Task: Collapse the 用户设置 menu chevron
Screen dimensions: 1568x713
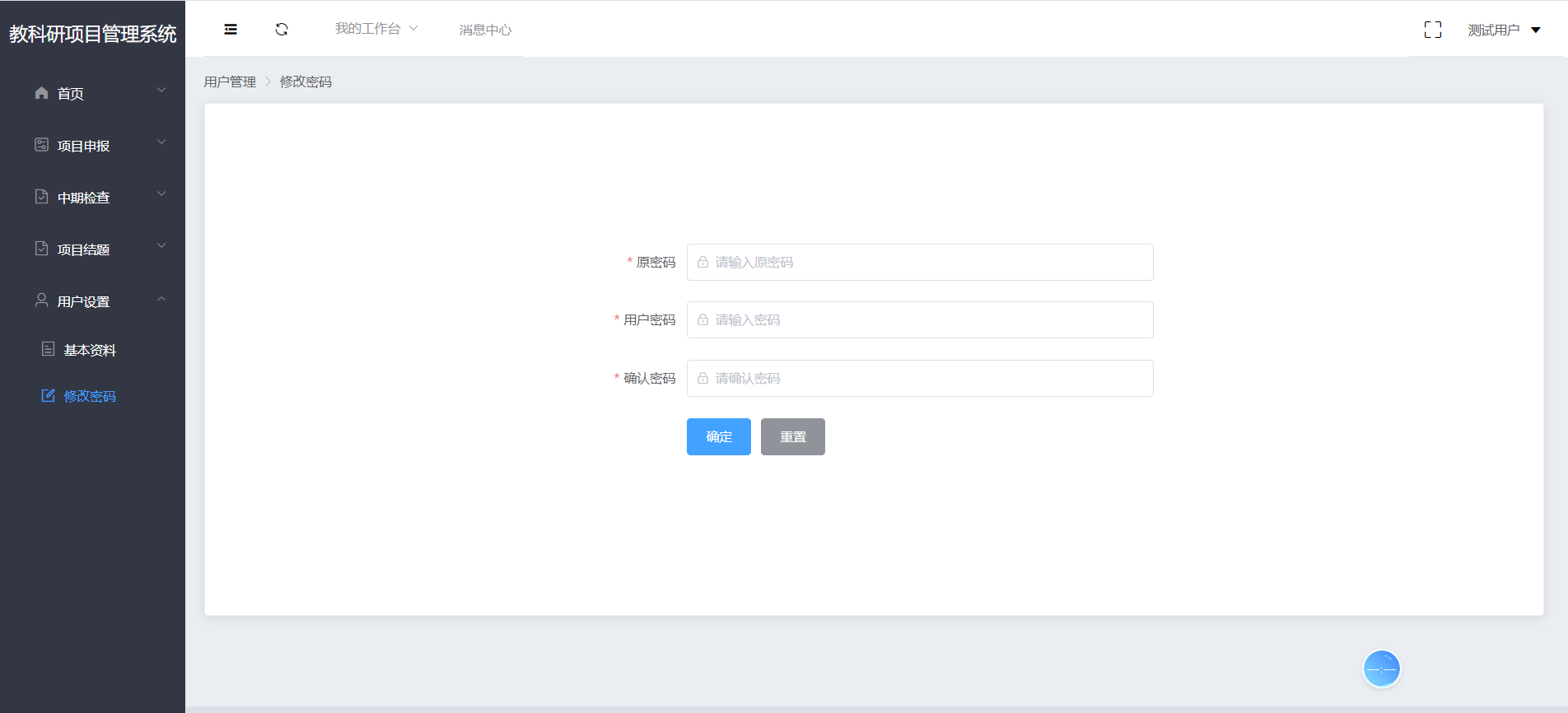Action: (x=161, y=298)
